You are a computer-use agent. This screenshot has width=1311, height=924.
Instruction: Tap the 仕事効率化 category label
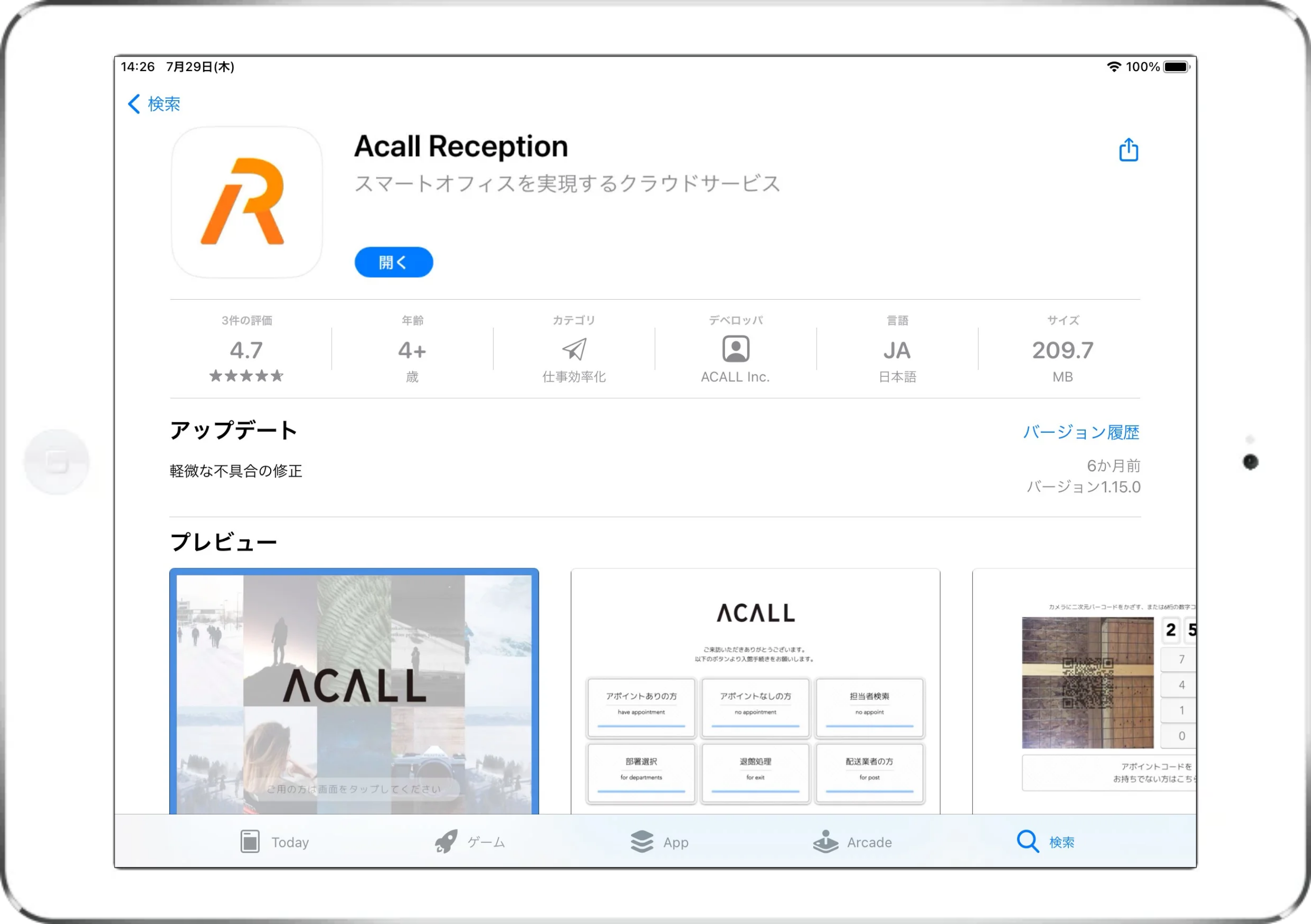(x=574, y=377)
